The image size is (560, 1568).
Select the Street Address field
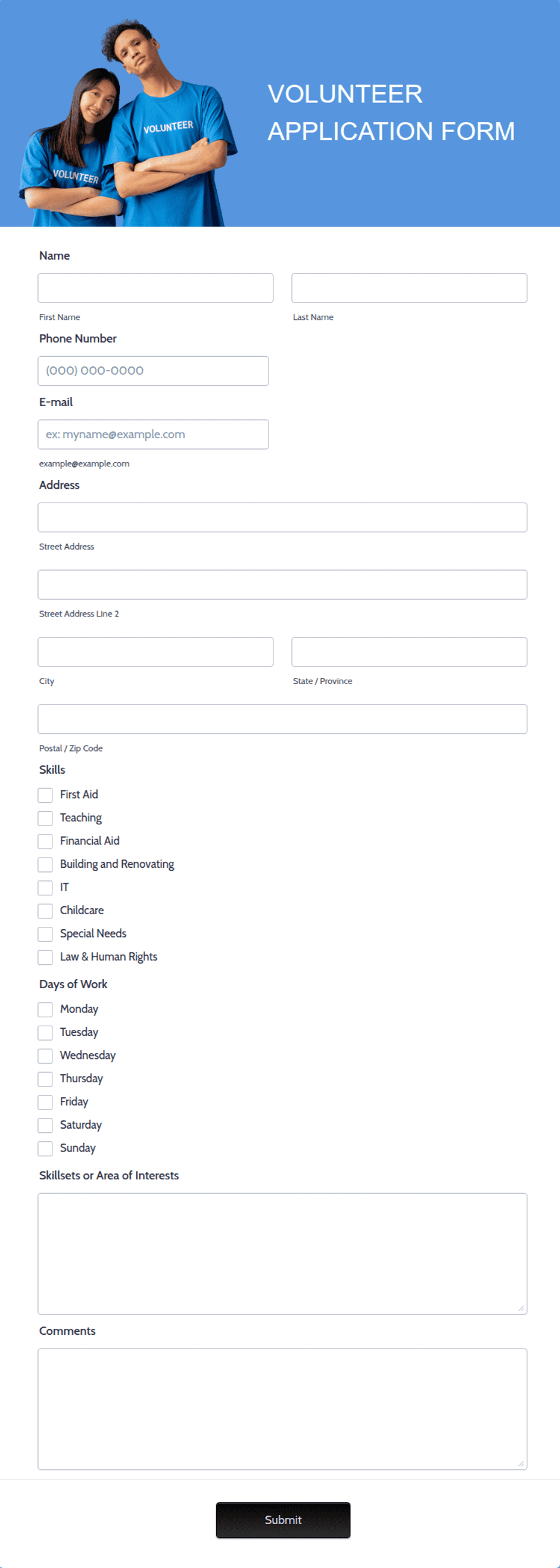click(x=282, y=518)
